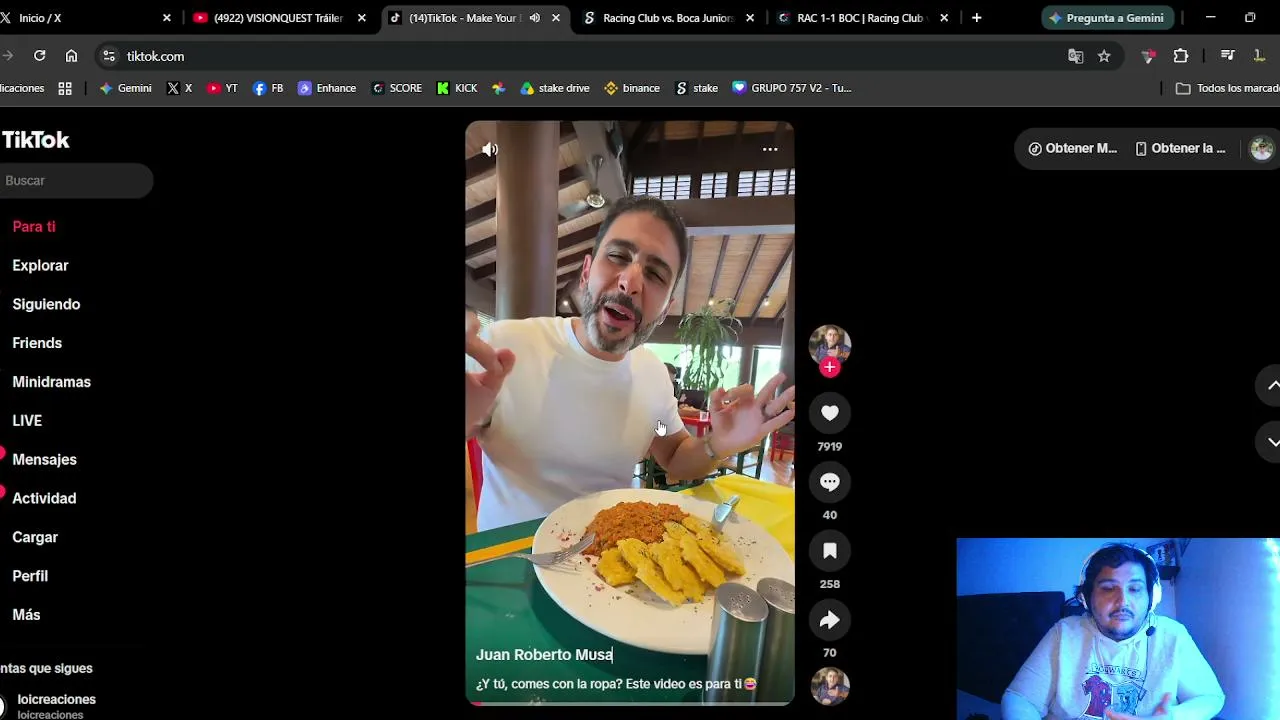Viewport: 1280px width, 720px height.
Task: Click the TikTok logo
Action: click(35, 140)
